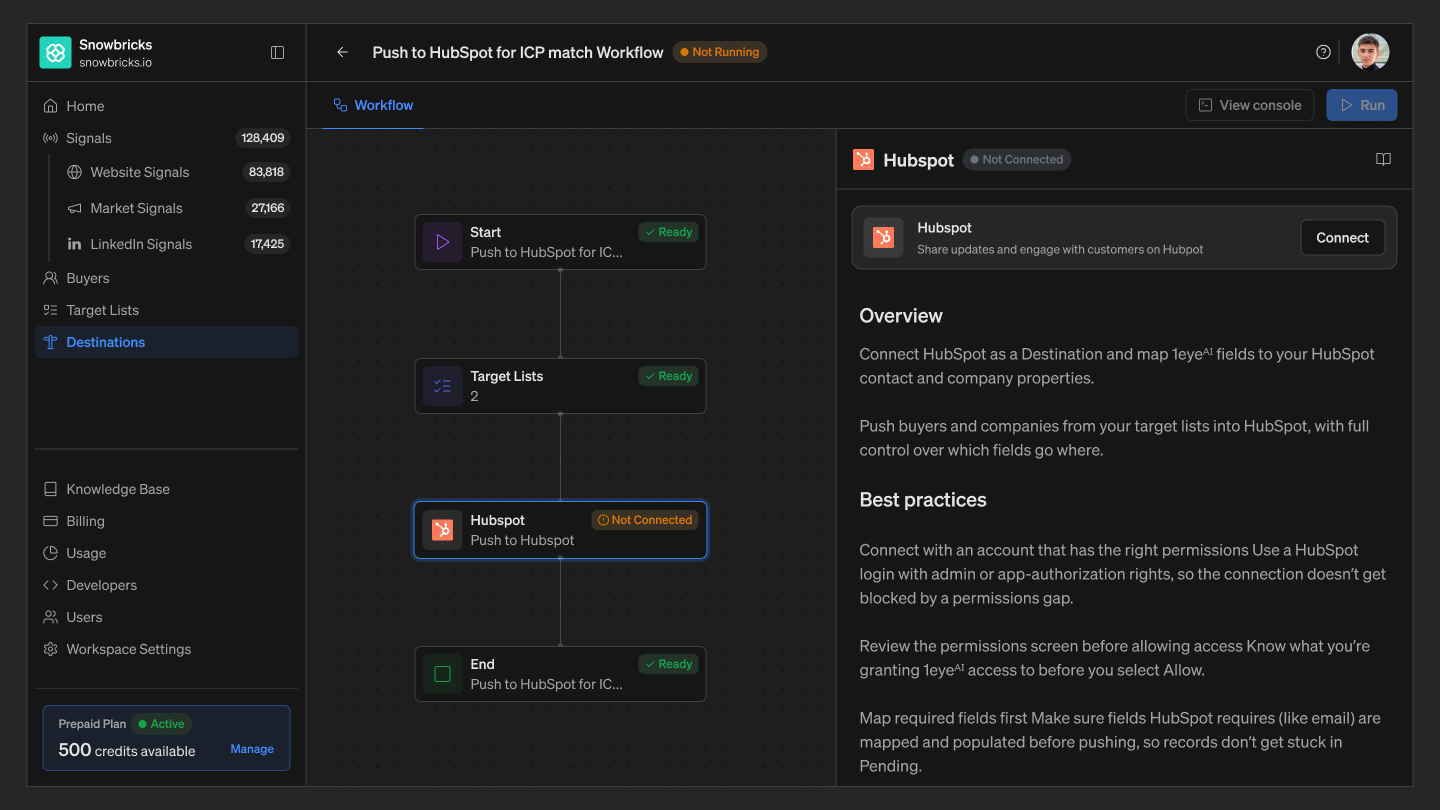
Task: Click the snowbricks.io domain text
Action: tap(116, 63)
